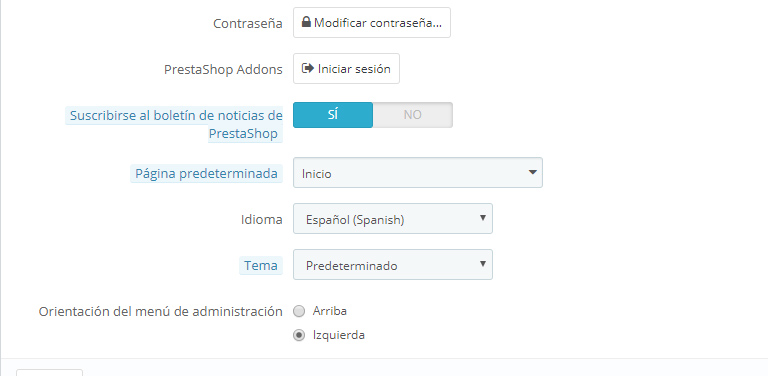Click the small triangle arrow on the Tema select

(483, 263)
